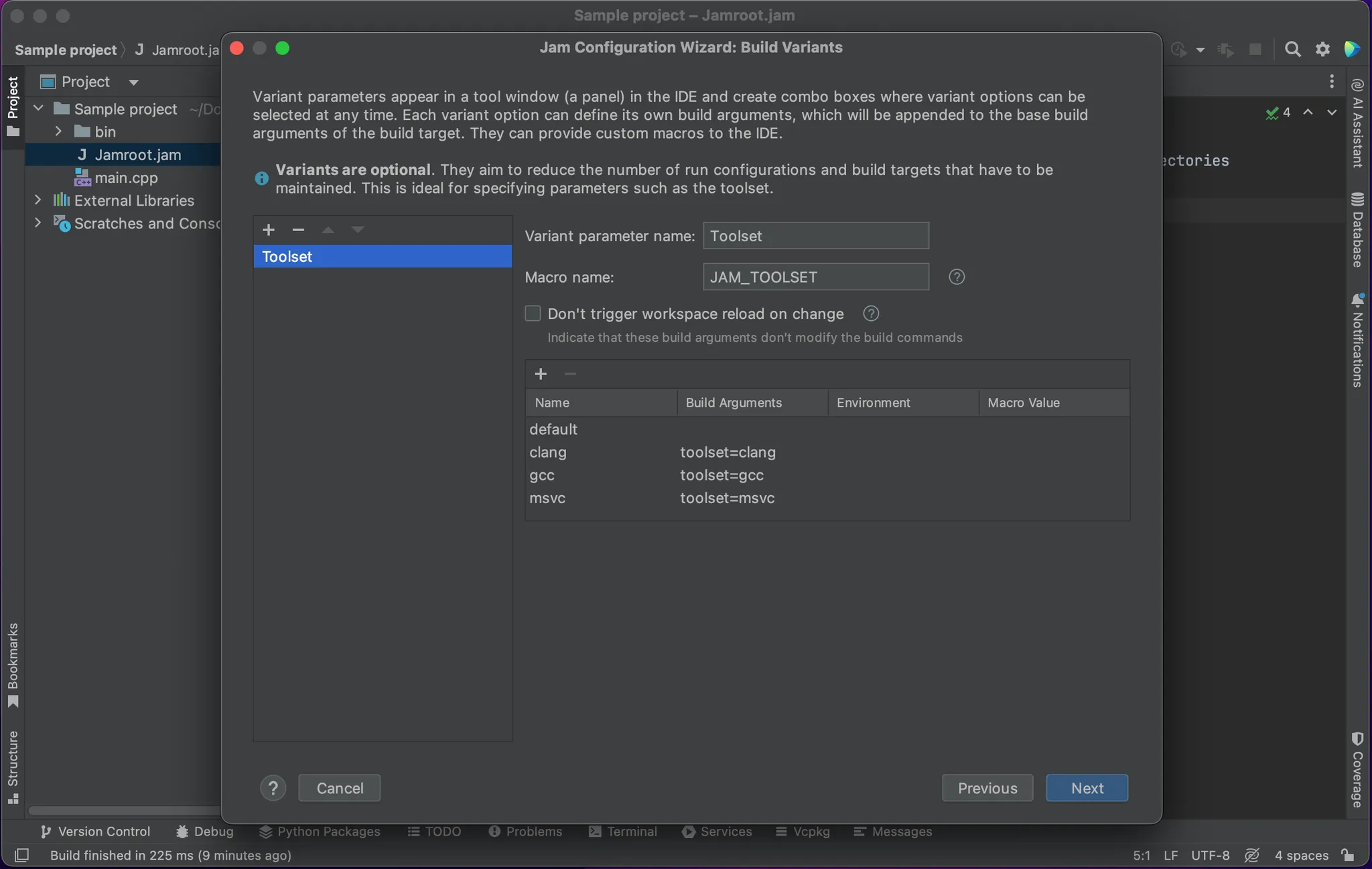1372x869 pixels.
Task: Click LF line separator in status bar
Action: tap(1170, 855)
